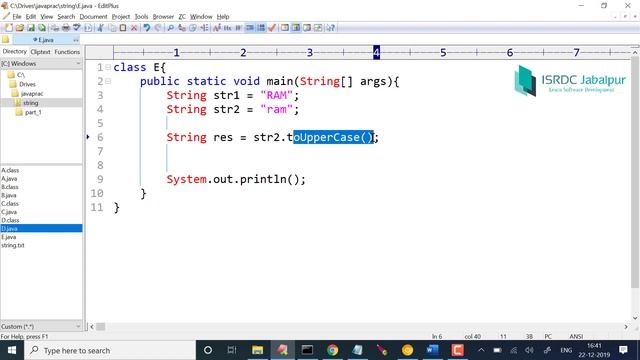The image size is (640, 360).
Task: Open the Search menu
Action: click(66, 17)
